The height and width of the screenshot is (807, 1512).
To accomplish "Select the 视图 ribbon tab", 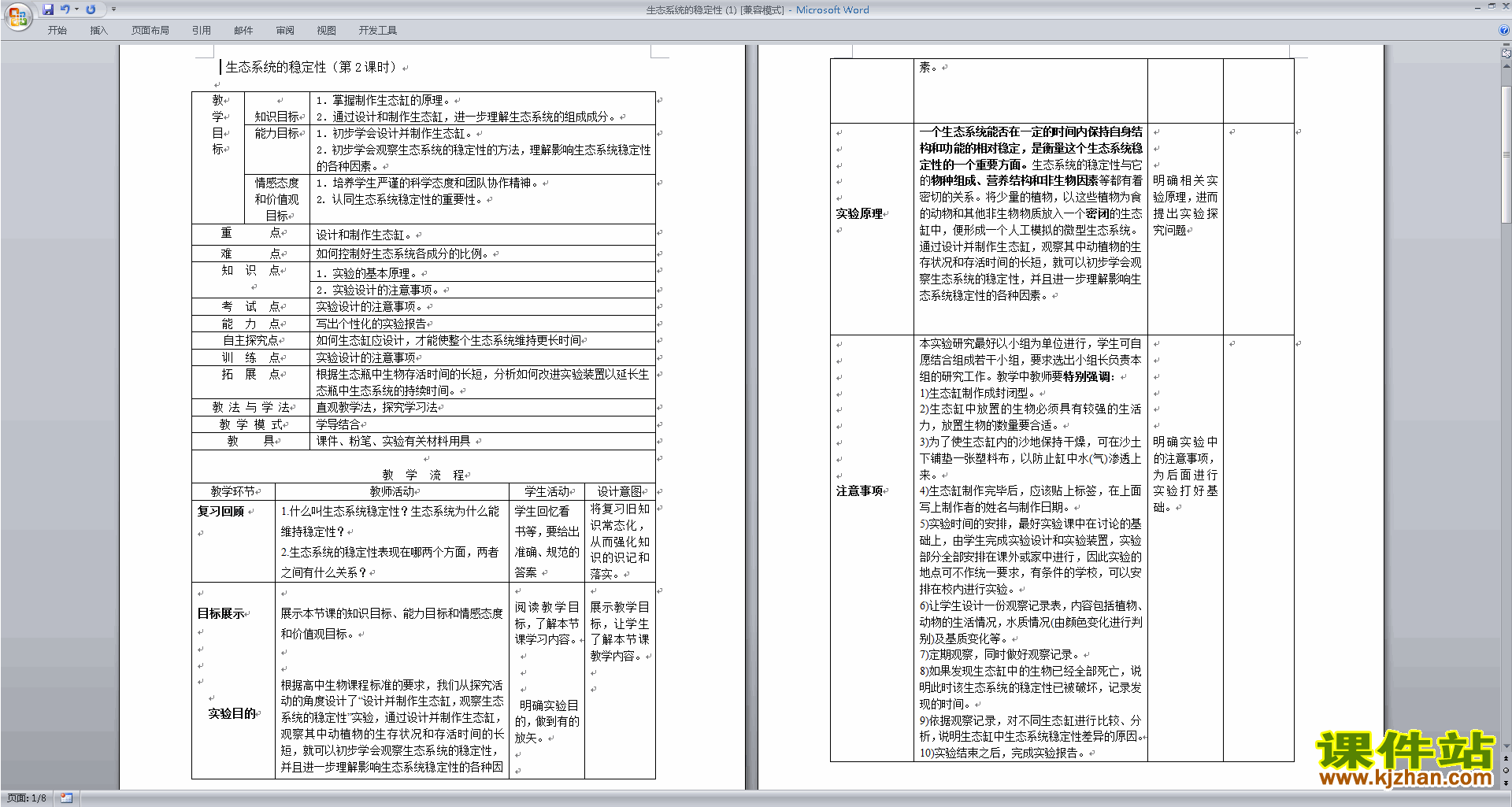I will [x=327, y=31].
